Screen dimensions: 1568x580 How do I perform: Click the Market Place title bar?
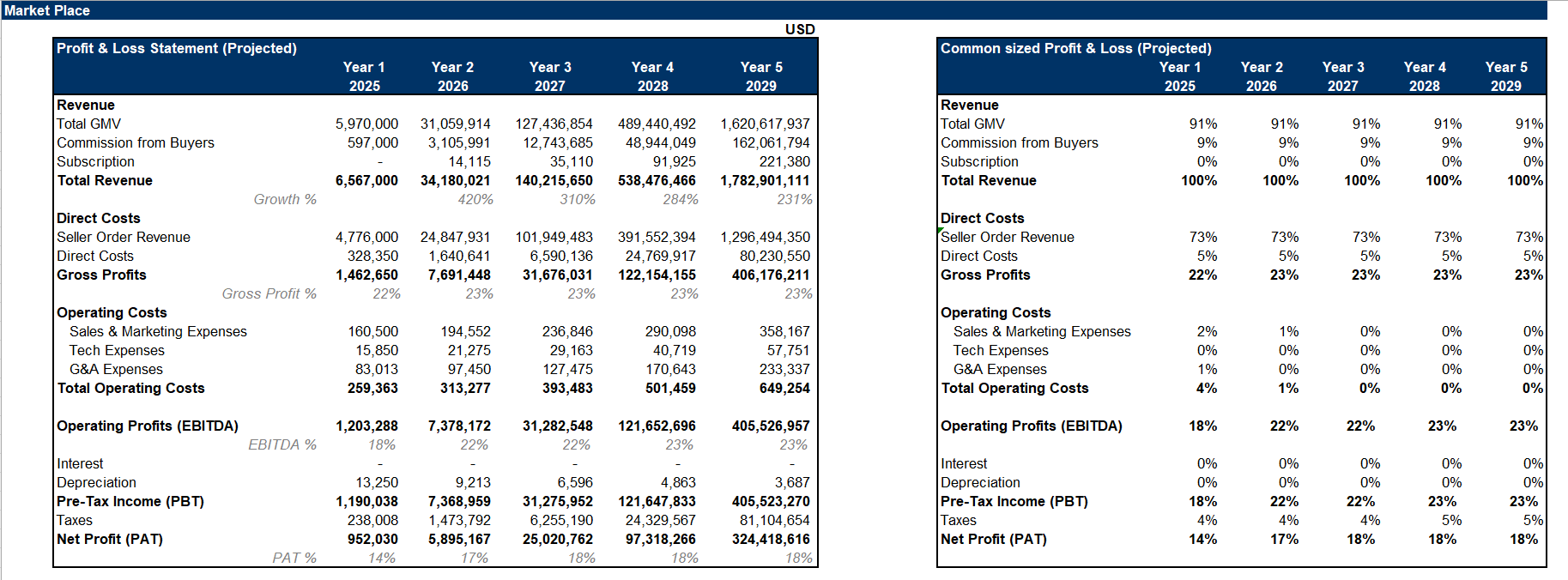tap(47, 10)
